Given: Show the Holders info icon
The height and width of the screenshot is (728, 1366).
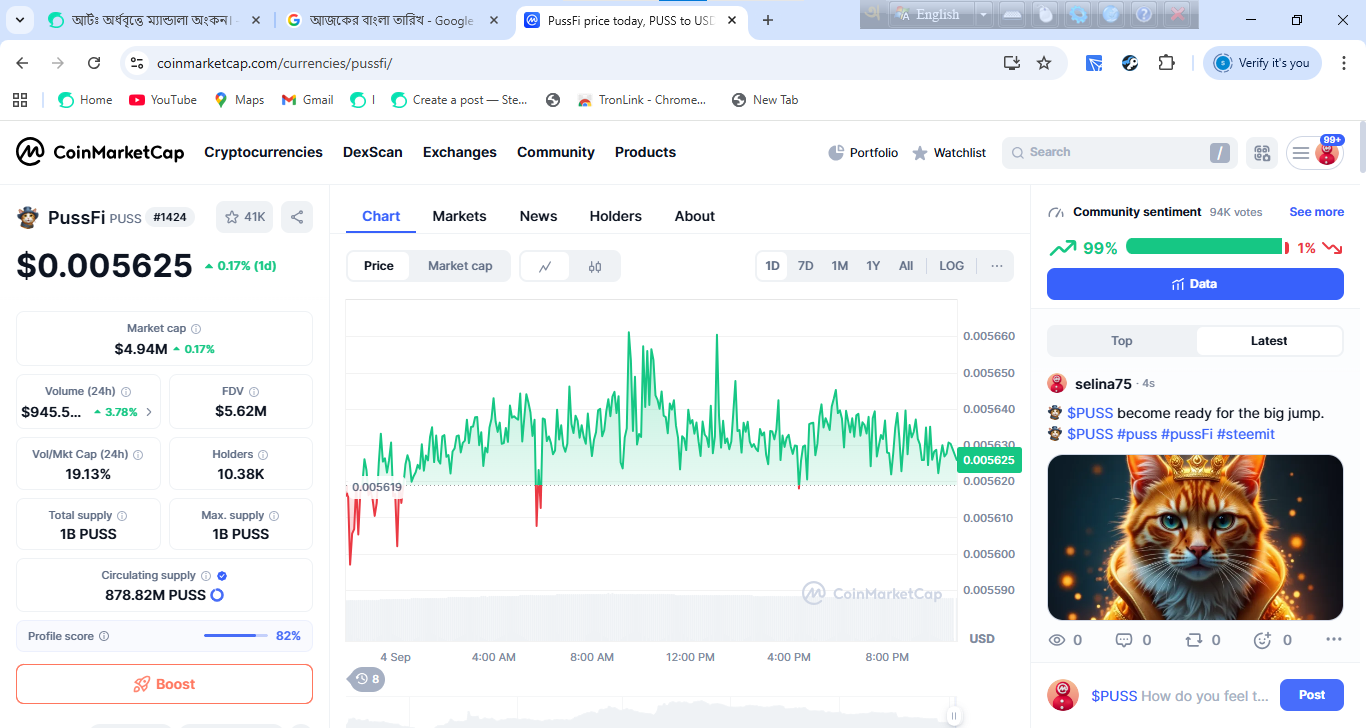Looking at the screenshot, I should [x=264, y=454].
